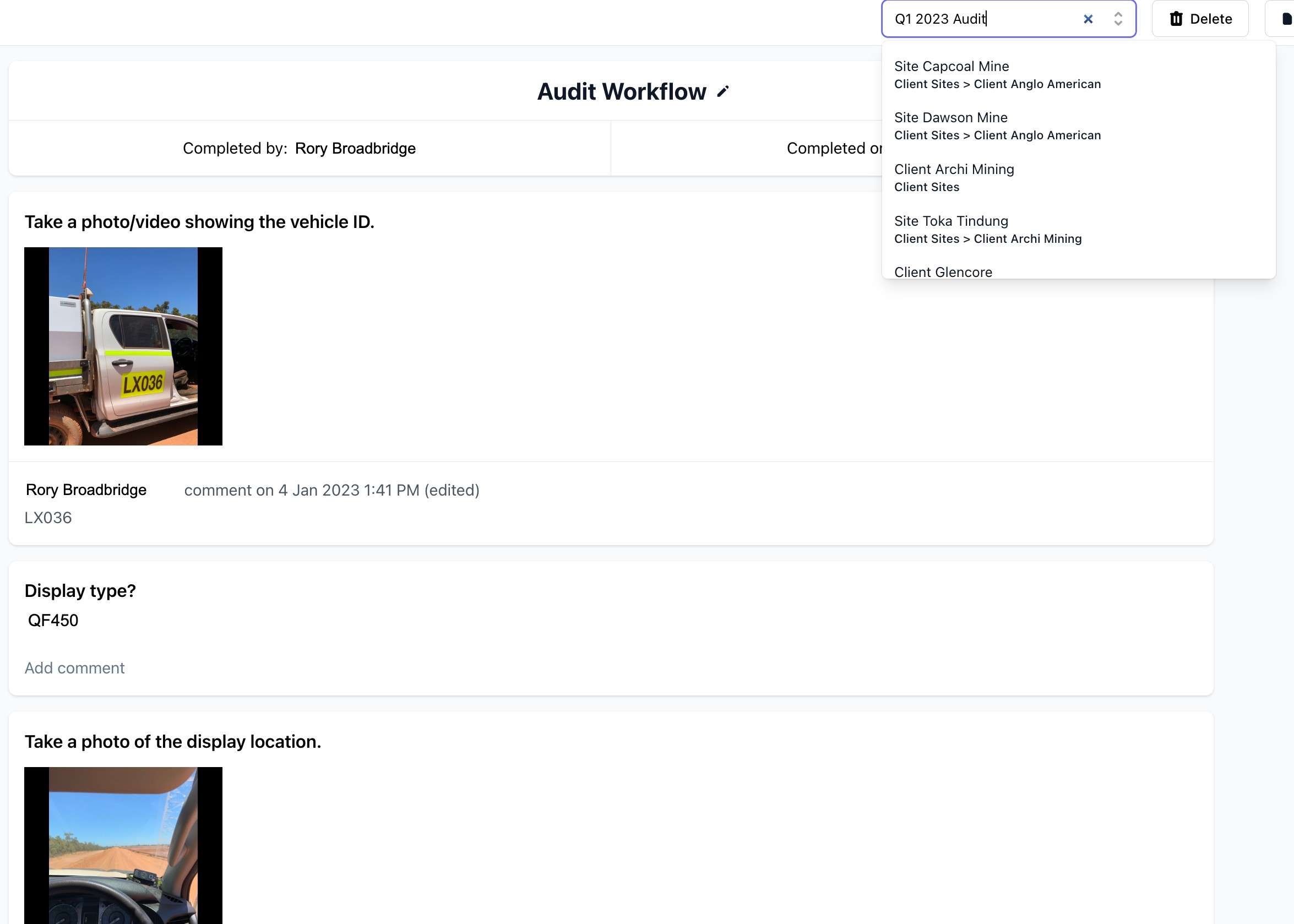The height and width of the screenshot is (924, 1294).
Task: Click the QF450 display type answer
Action: point(53,620)
